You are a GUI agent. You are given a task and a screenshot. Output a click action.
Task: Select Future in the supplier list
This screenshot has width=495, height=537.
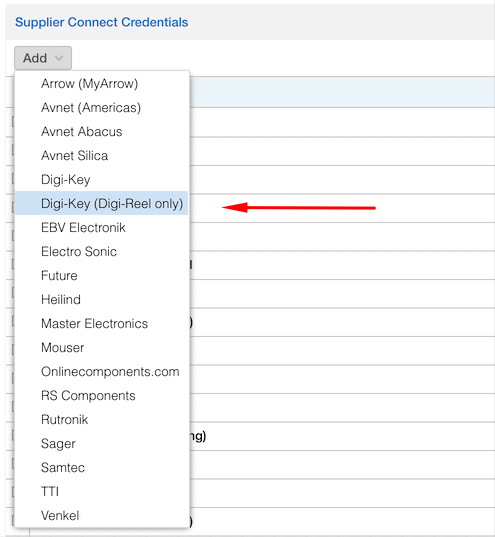tap(101, 275)
